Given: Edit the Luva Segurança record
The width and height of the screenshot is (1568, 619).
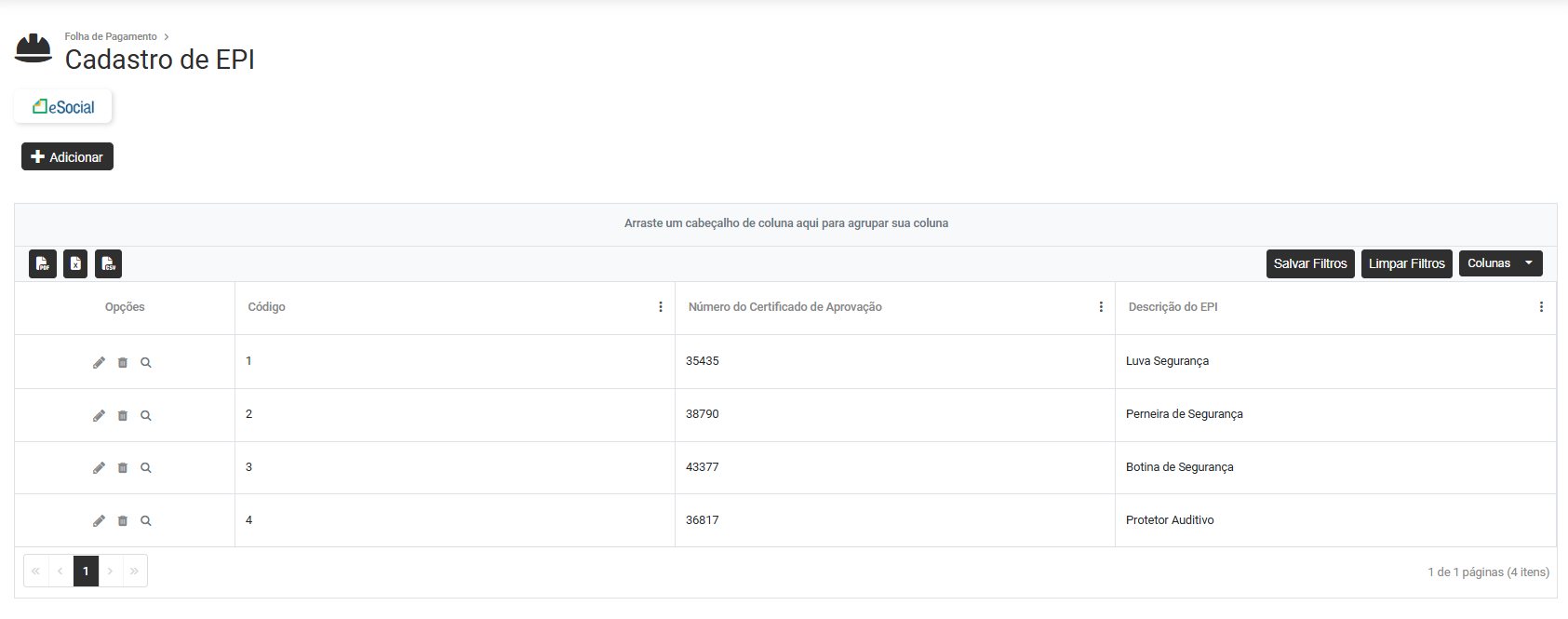Looking at the screenshot, I should point(99,363).
